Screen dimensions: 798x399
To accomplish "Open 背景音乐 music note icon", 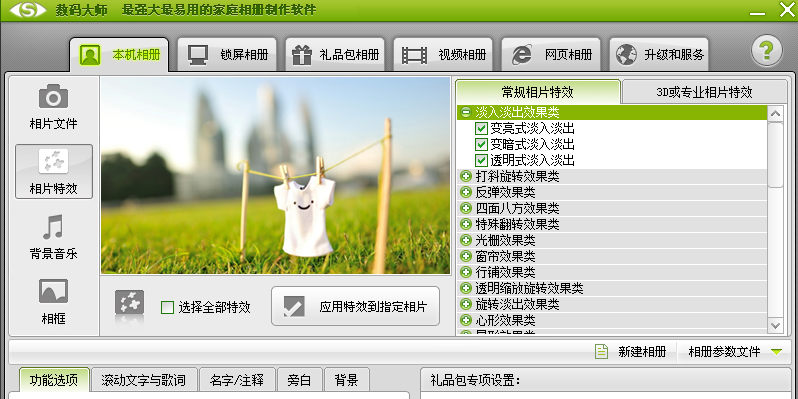I will [53, 226].
